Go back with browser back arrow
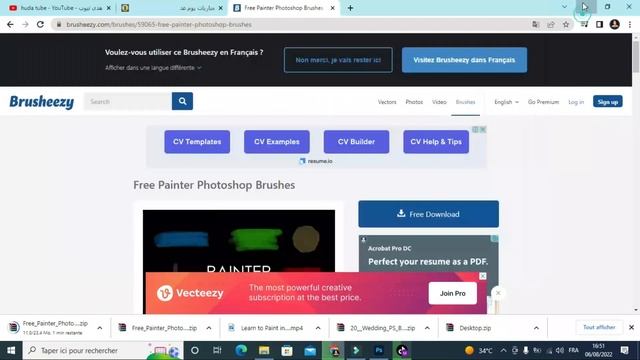640x360 pixels. [x=10, y=24]
